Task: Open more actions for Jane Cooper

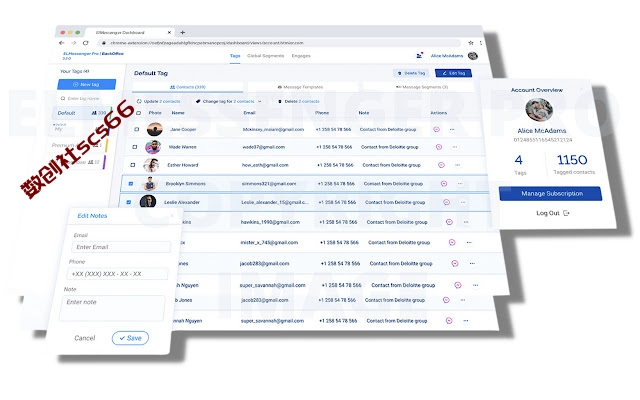Action: click(452, 129)
